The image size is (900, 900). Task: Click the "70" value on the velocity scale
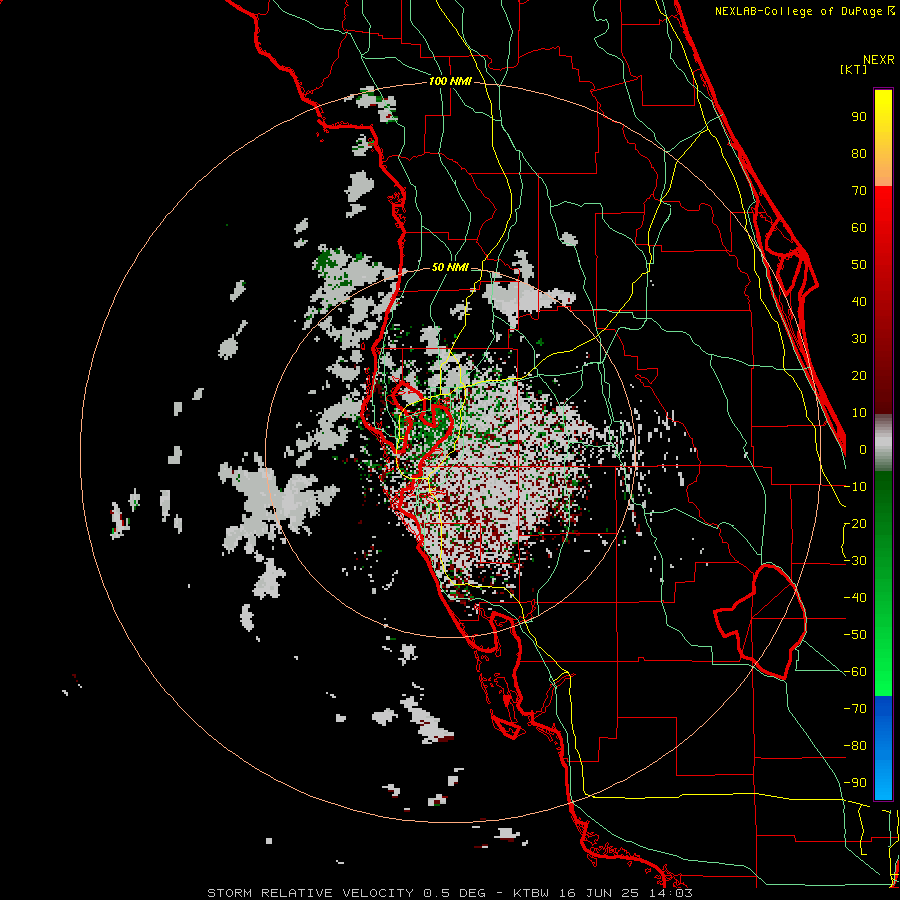tap(859, 191)
